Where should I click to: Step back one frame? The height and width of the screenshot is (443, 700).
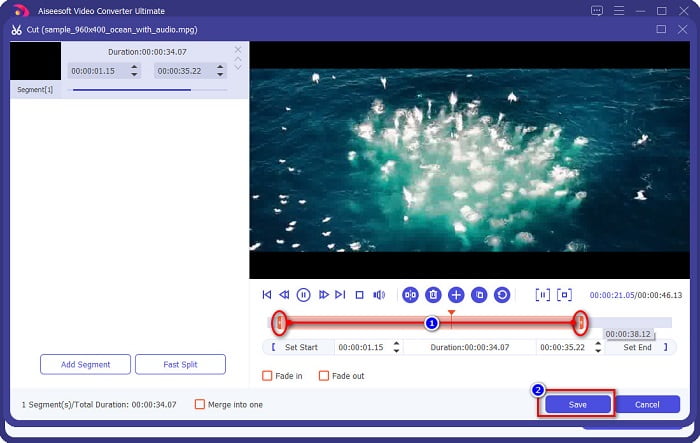point(284,295)
